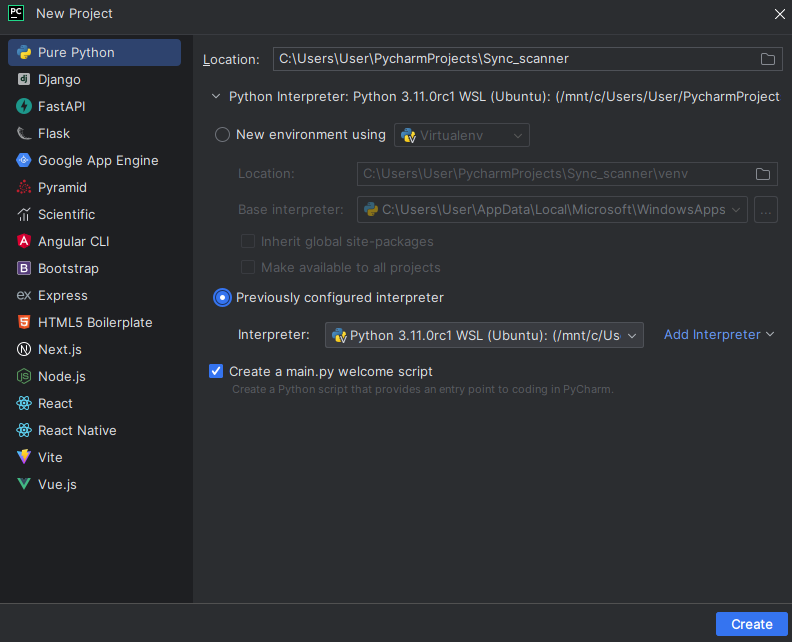This screenshot has height=642, width=792.
Task: Click the Express ex icon
Action: (24, 295)
